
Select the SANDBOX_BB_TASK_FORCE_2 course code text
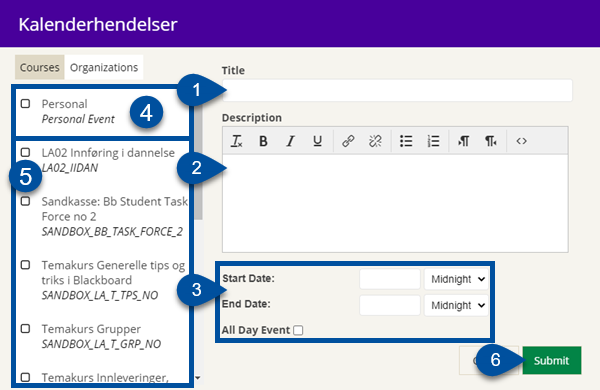click(x=112, y=232)
